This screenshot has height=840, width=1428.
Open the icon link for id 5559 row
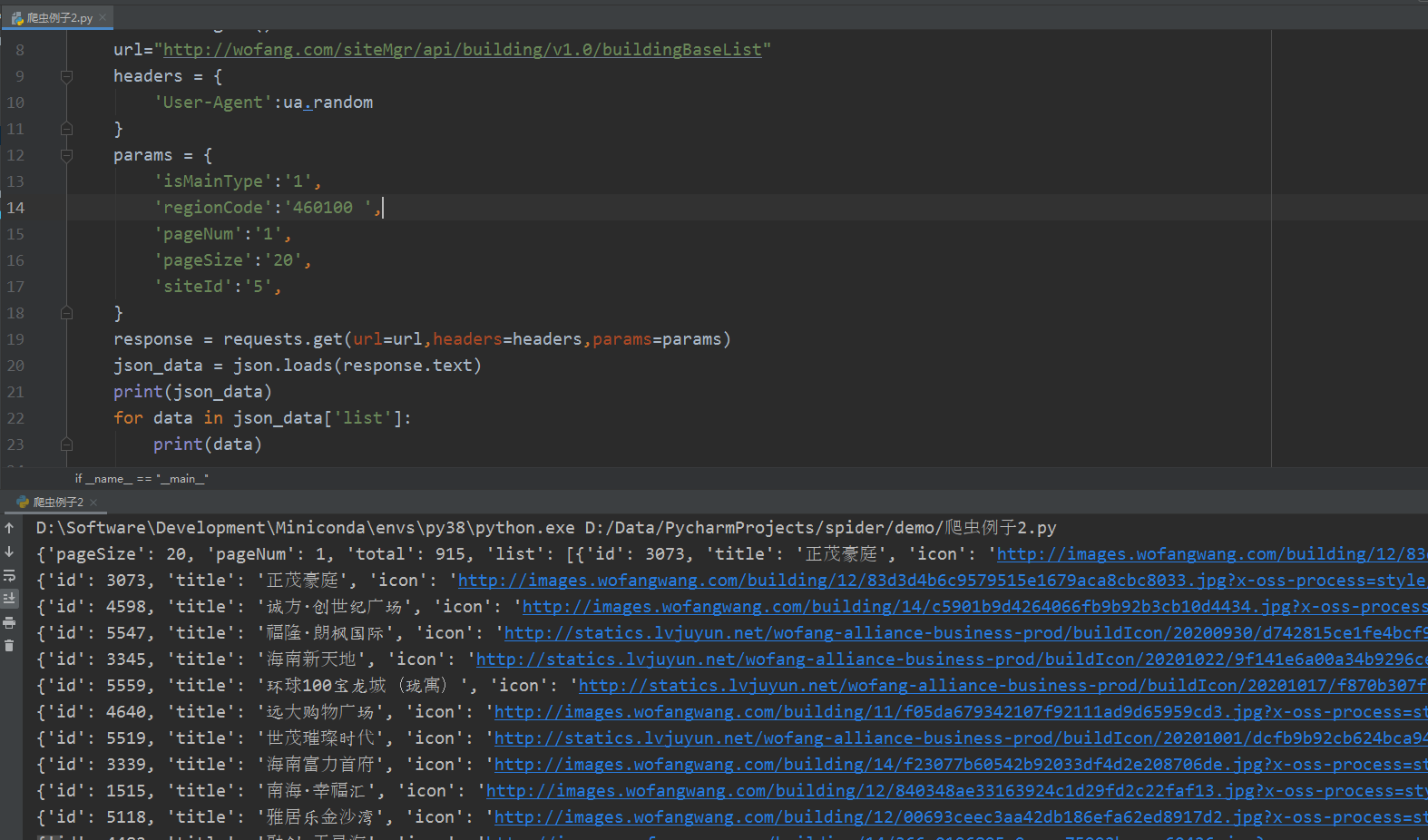pos(1002,686)
